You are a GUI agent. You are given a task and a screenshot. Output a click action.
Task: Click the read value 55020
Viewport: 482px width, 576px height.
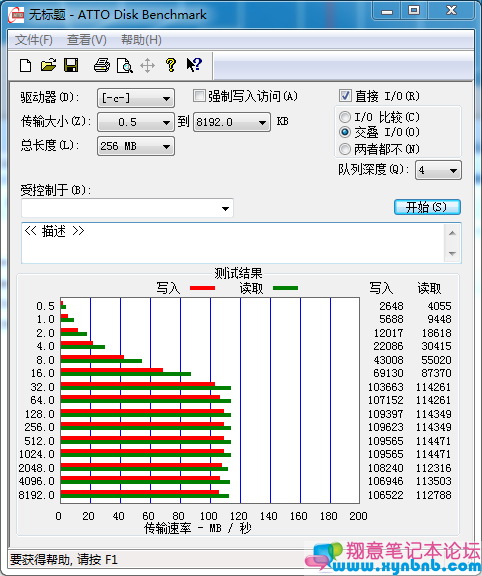pos(436,360)
